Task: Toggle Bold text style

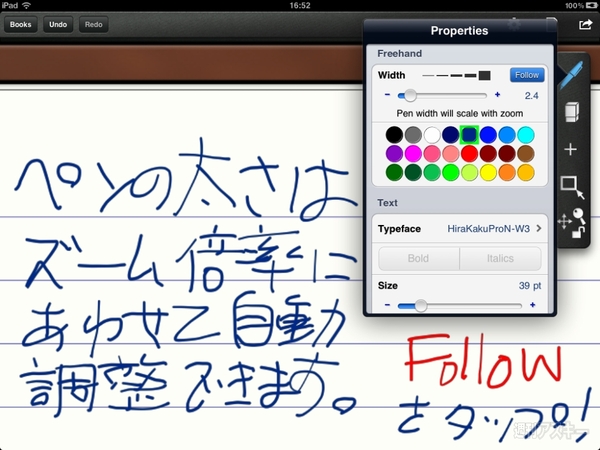Action: click(x=419, y=258)
